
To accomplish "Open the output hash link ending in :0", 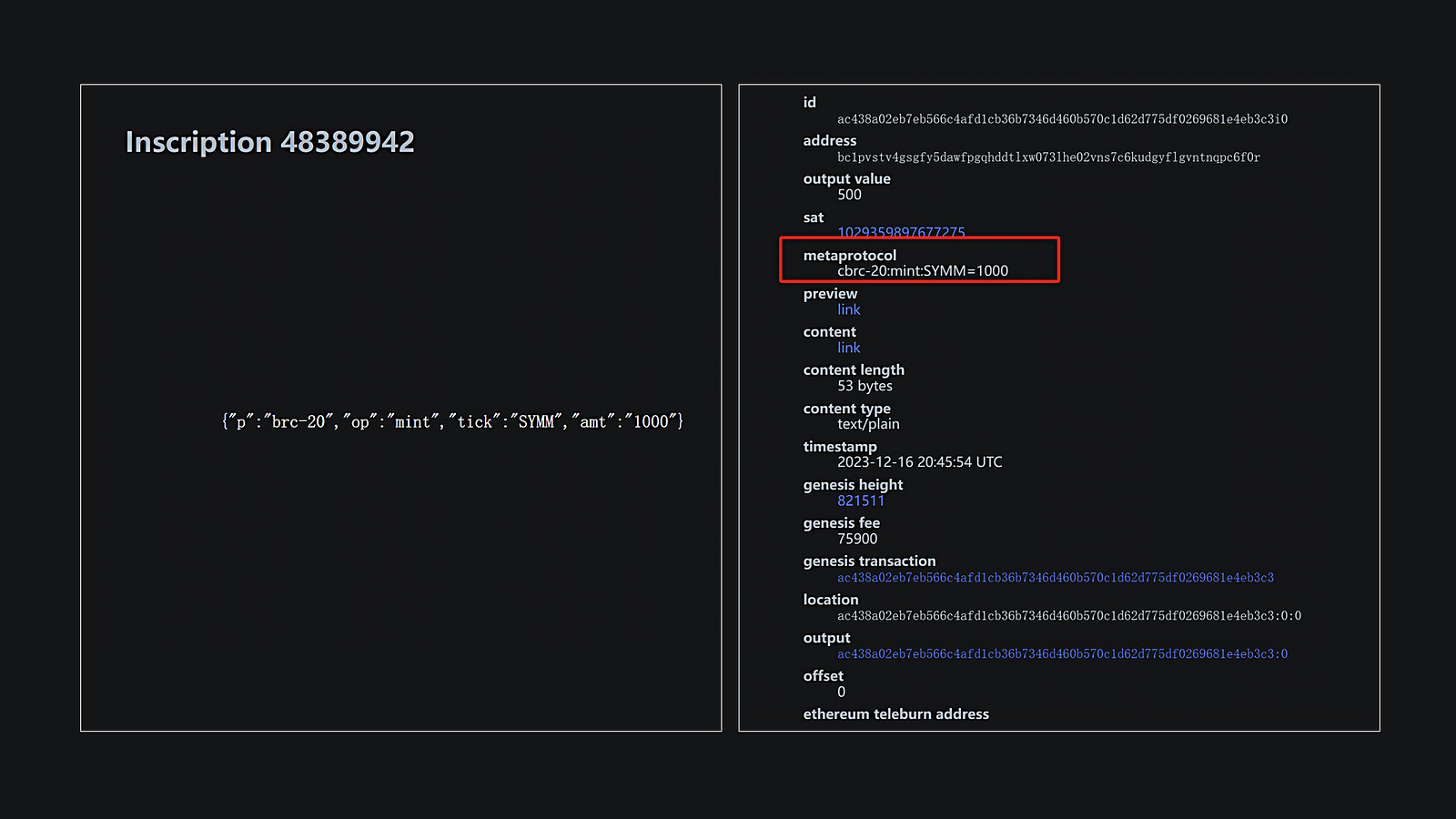I will click(x=1062, y=654).
